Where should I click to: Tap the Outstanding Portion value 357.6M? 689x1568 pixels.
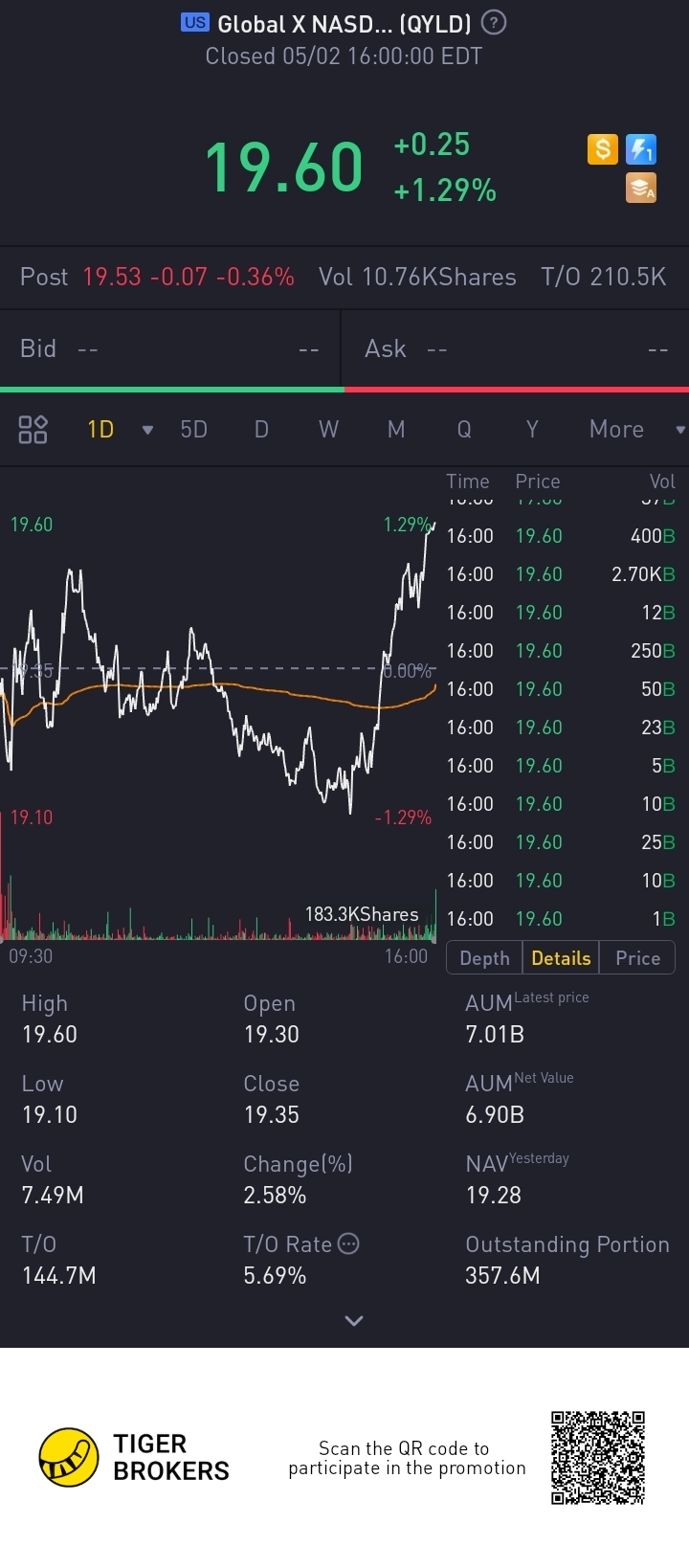[502, 1275]
